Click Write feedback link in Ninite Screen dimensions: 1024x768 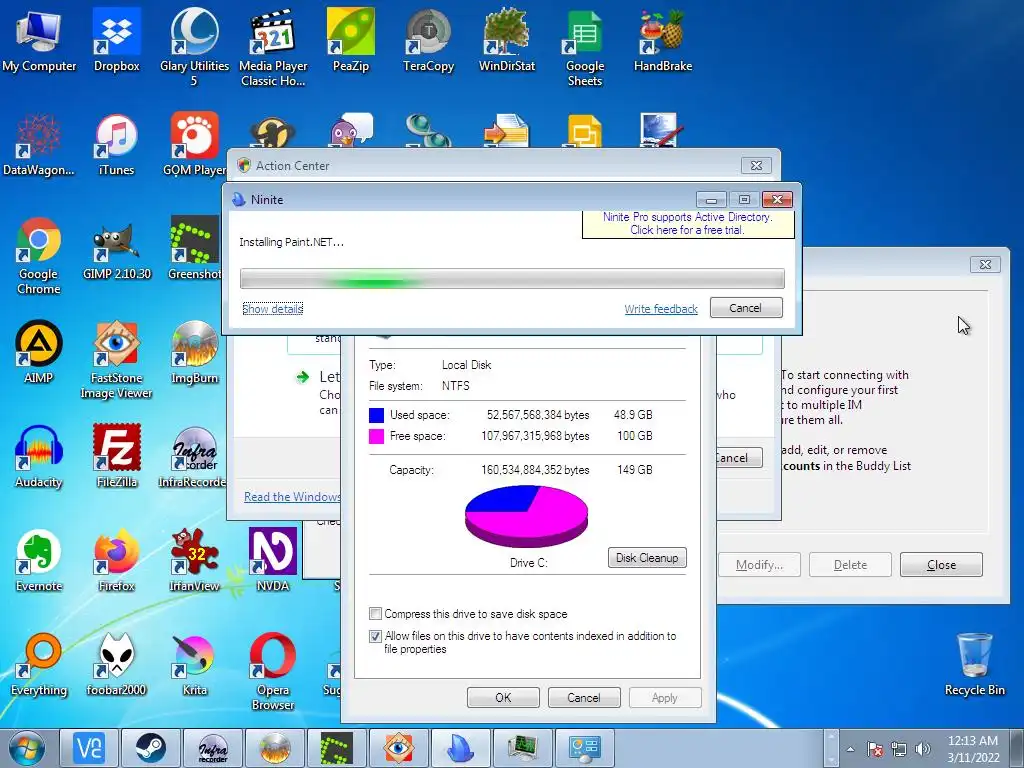pos(661,308)
